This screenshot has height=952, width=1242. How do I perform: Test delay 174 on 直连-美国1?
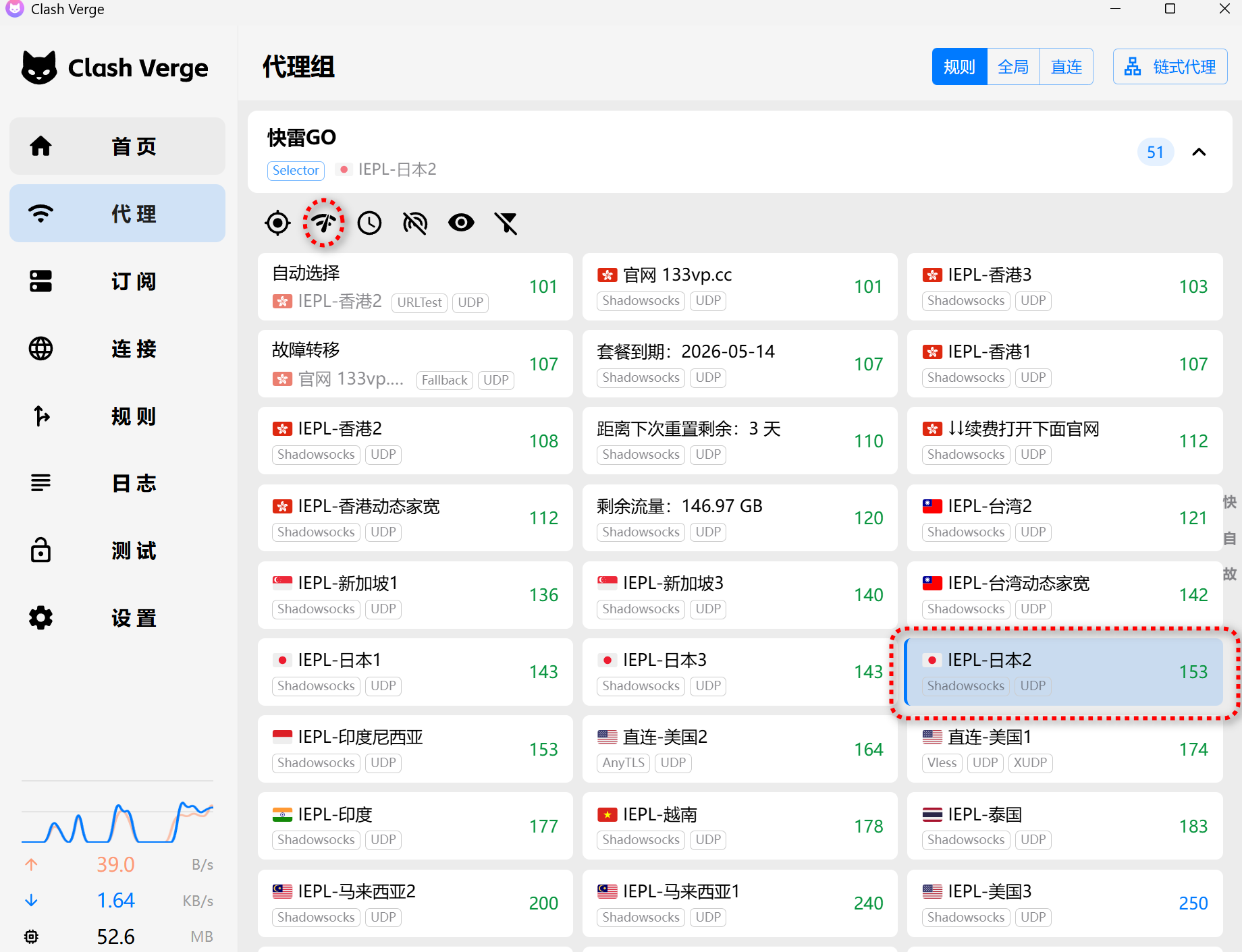[1193, 749]
